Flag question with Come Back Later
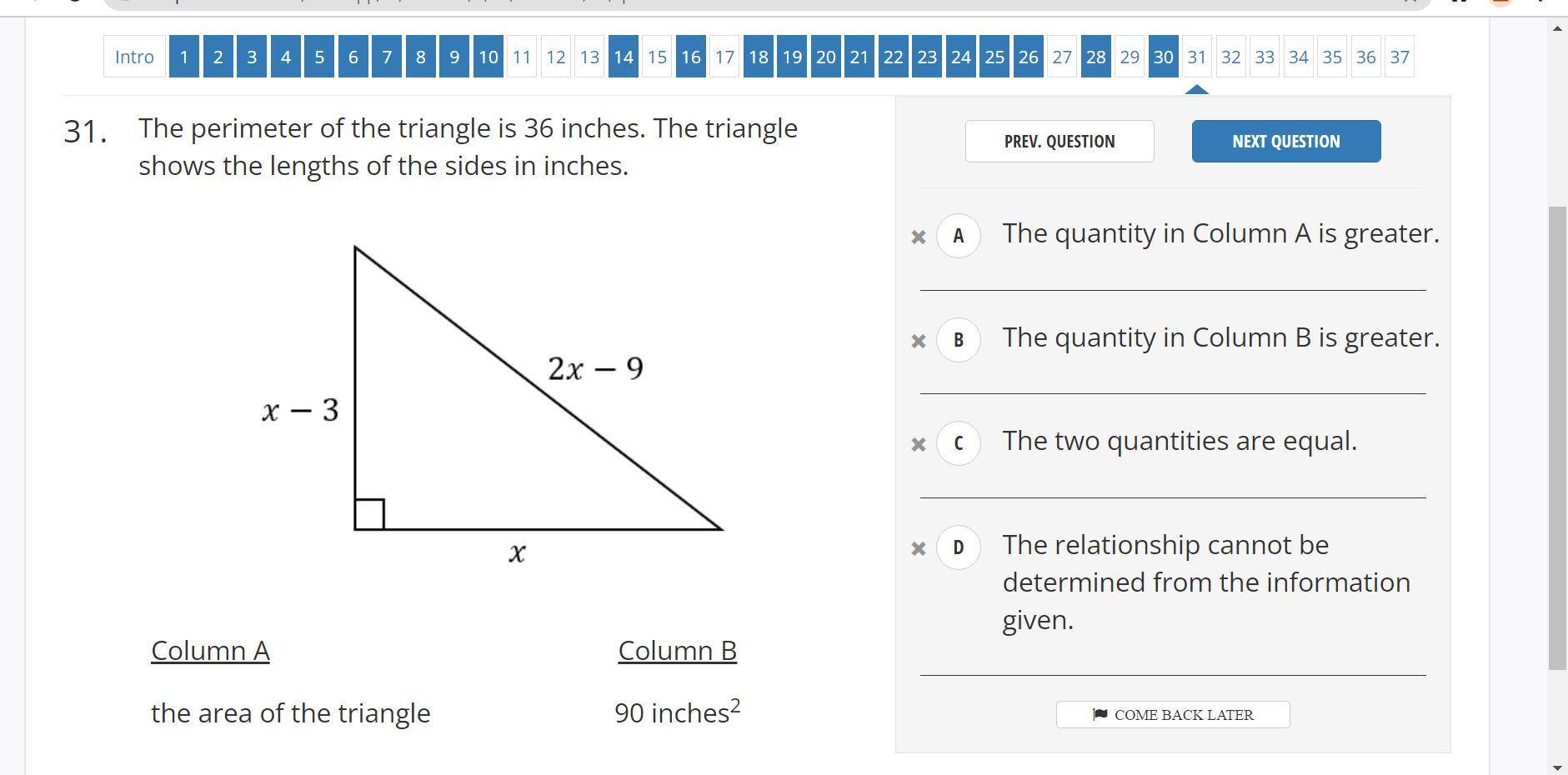The image size is (1568, 775). pos(1172,715)
